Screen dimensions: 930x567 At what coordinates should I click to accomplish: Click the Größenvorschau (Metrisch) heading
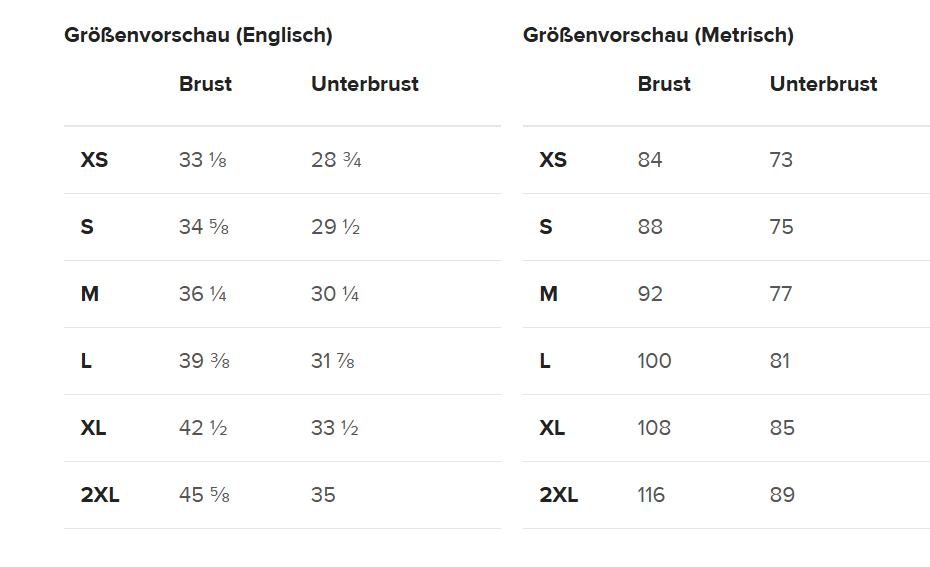(x=658, y=35)
